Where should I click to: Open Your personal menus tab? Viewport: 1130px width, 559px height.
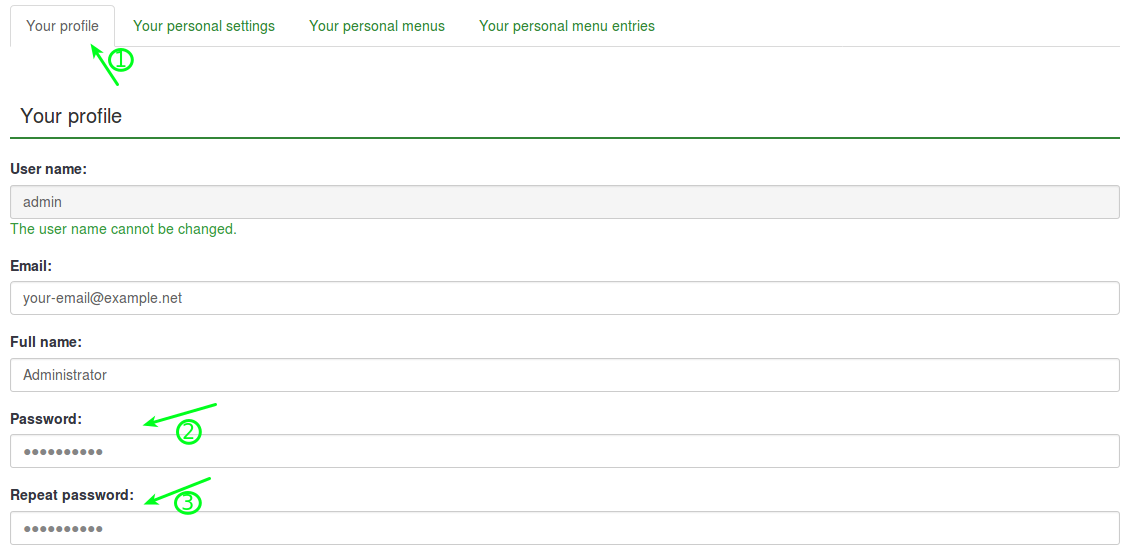377,26
